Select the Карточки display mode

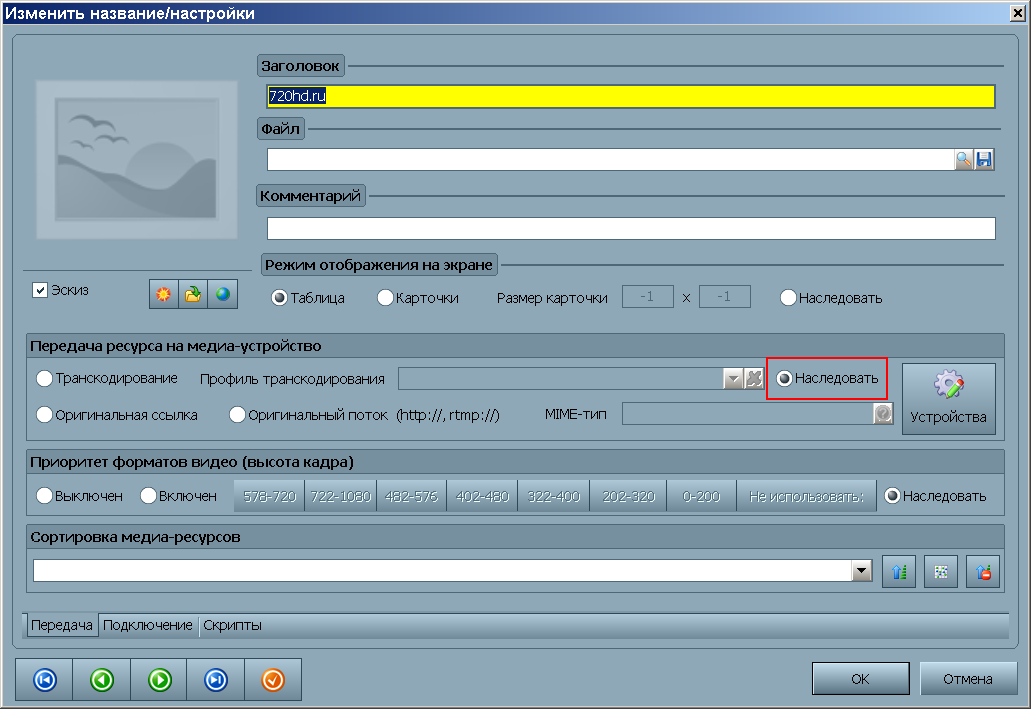tap(385, 298)
